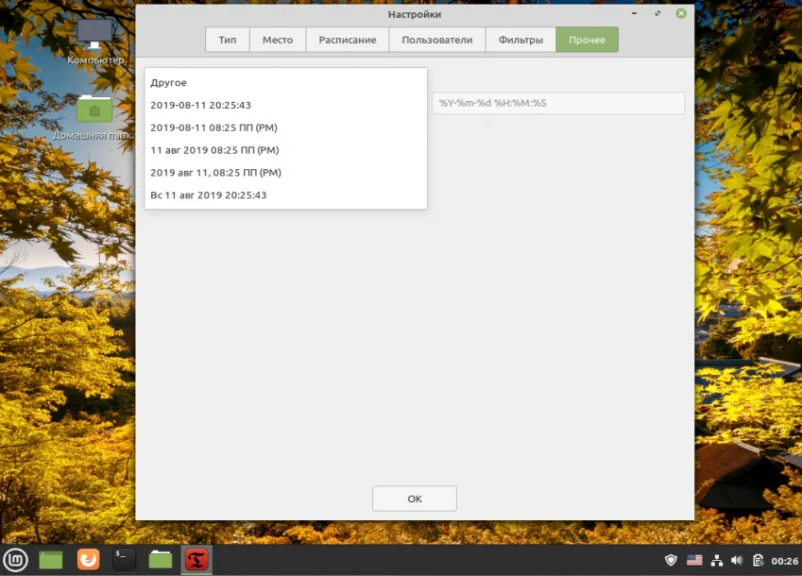
Task: Select format 2019 авг 11, 08:25 ПП (PM)
Action: coord(286,172)
